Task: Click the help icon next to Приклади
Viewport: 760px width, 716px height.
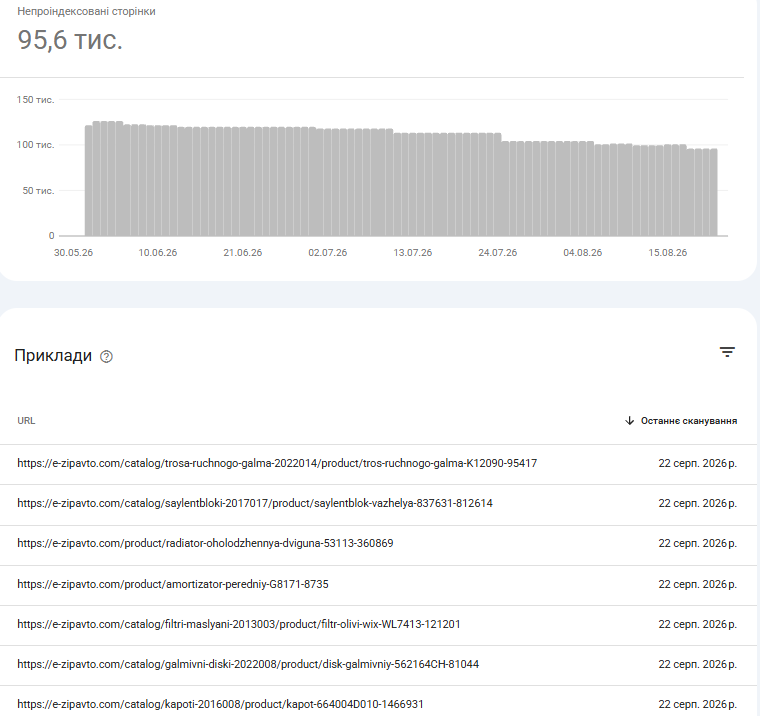Action: click(x=106, y=357)
